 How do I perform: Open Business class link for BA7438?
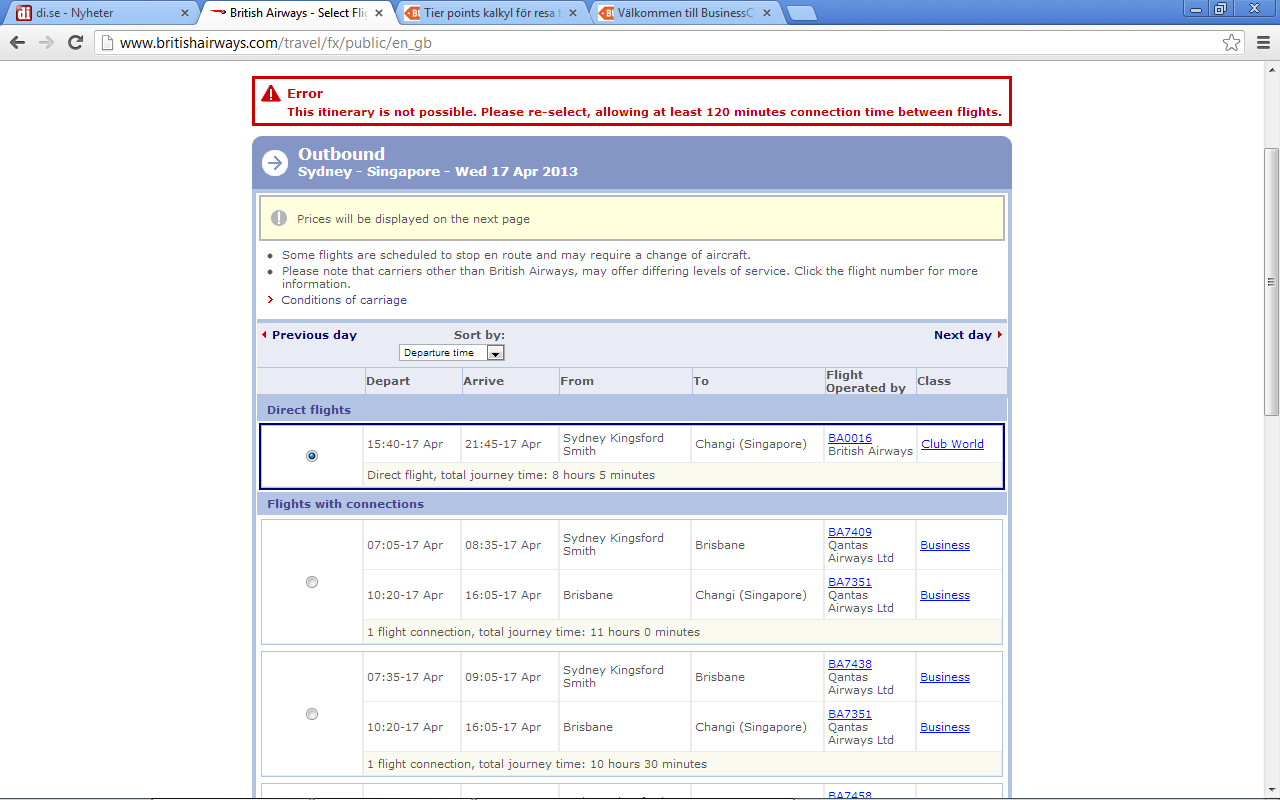tap(945, 677)
